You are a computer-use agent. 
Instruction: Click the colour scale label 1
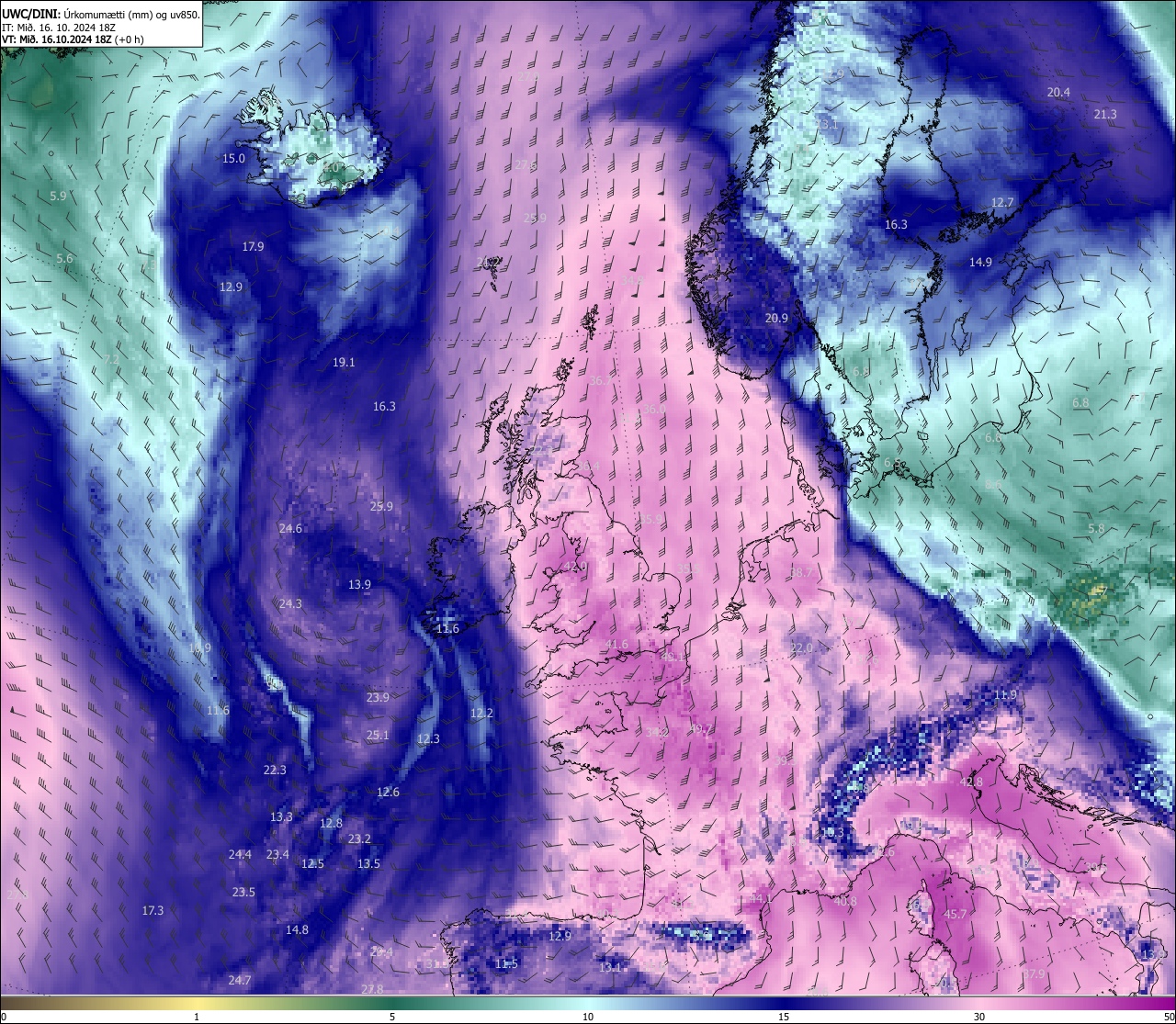[197, 1017]
